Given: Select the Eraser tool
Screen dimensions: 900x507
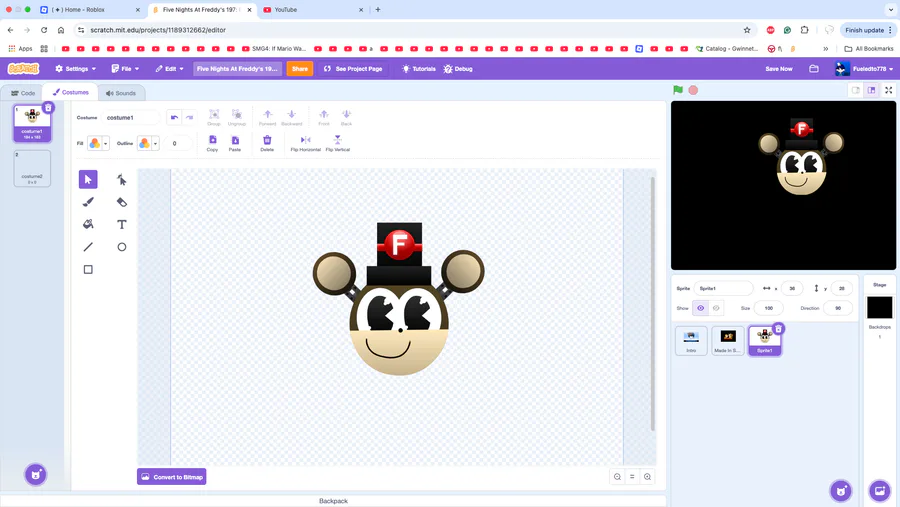Looking at the screenshot, I should click(122, 202).
